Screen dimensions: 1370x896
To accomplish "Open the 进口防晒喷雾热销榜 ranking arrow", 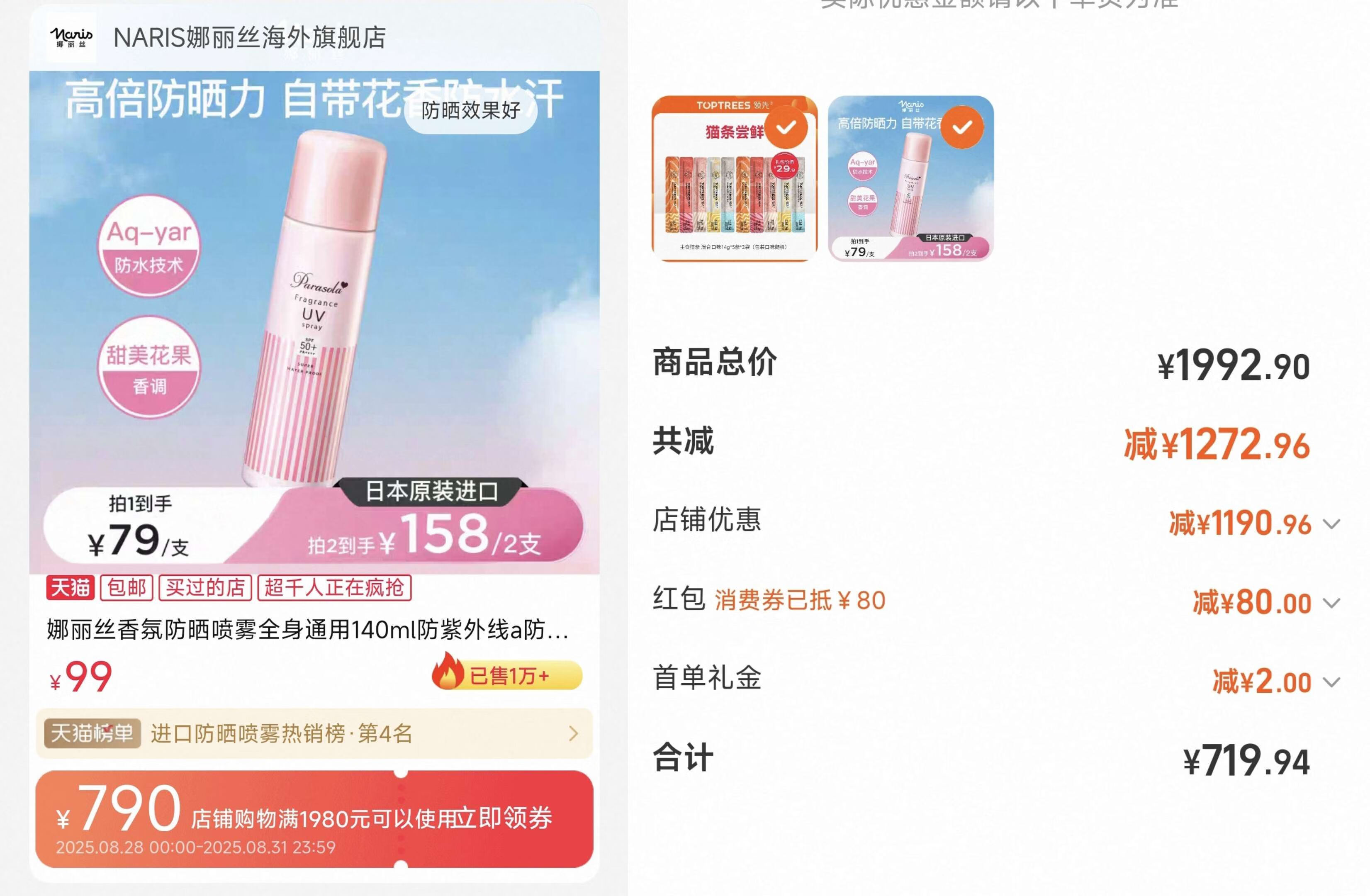I will click(x=573, y=734).
